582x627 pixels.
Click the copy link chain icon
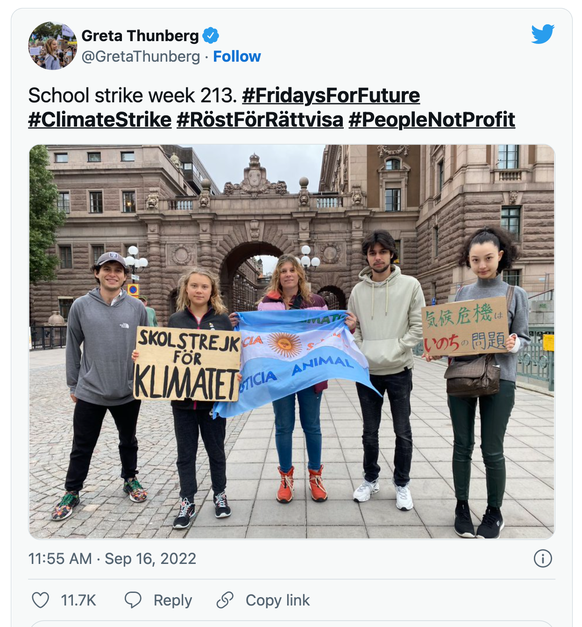pyautogui.click(x=225, y=600)
